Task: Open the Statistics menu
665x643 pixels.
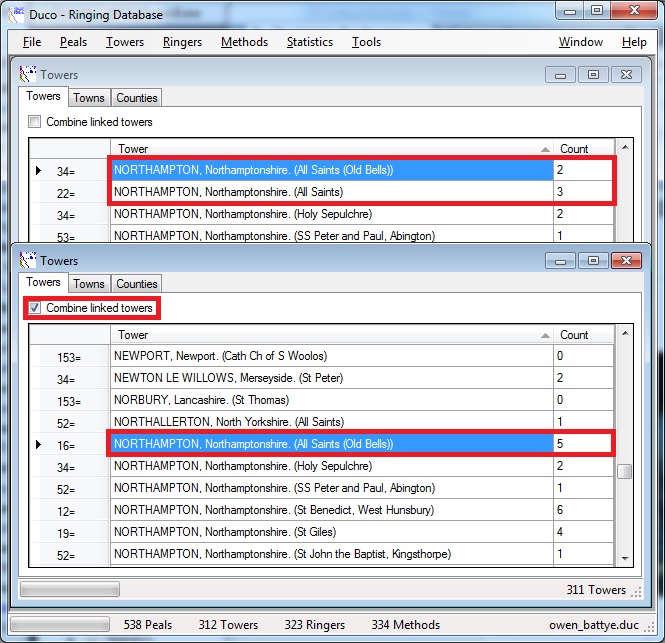Action: point(309,42)
